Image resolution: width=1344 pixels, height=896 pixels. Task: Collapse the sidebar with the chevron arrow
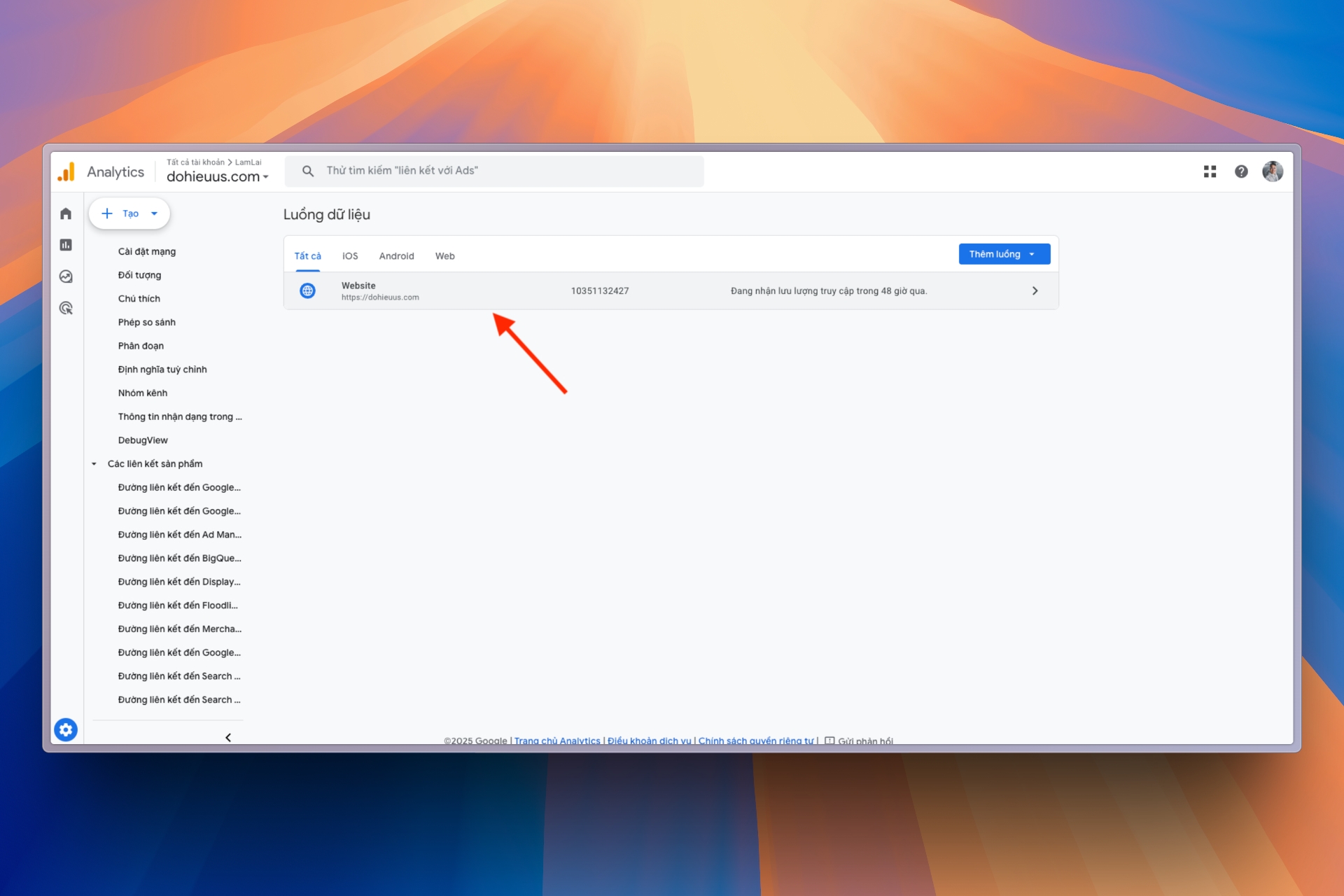(x=228, y=737)
